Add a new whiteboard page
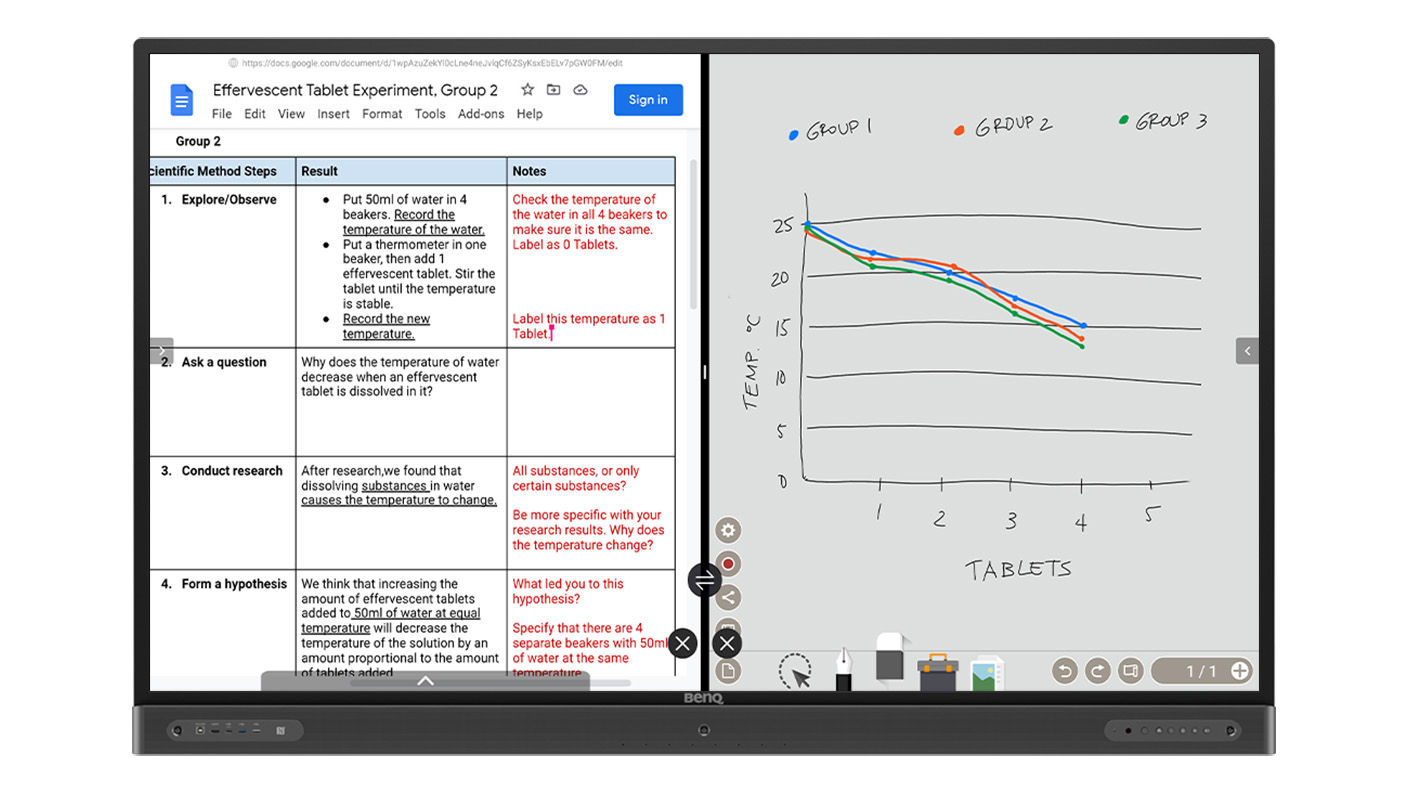1408x792 pixels. click(1240, 671)
